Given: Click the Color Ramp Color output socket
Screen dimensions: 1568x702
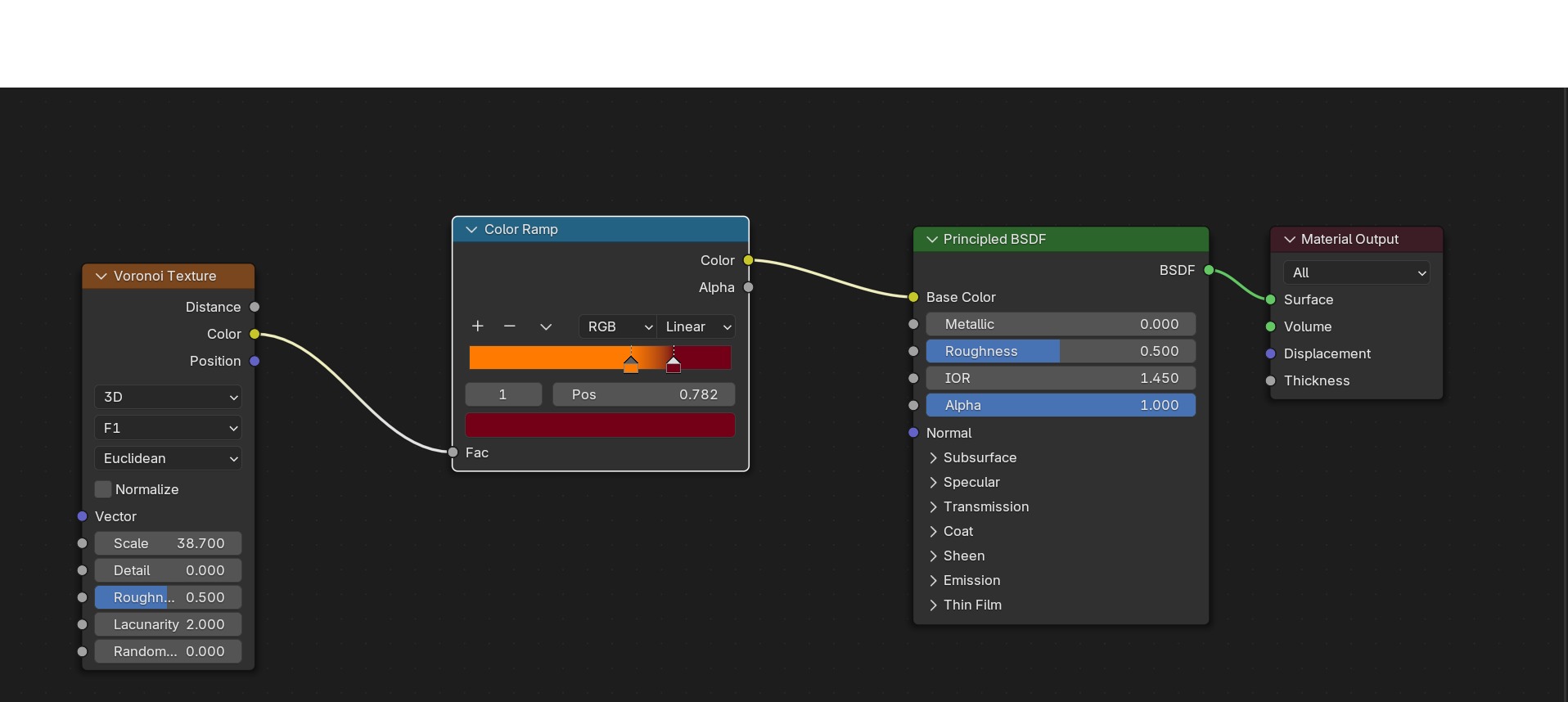Looking at the screenshot, I should (x=748, y=260).
